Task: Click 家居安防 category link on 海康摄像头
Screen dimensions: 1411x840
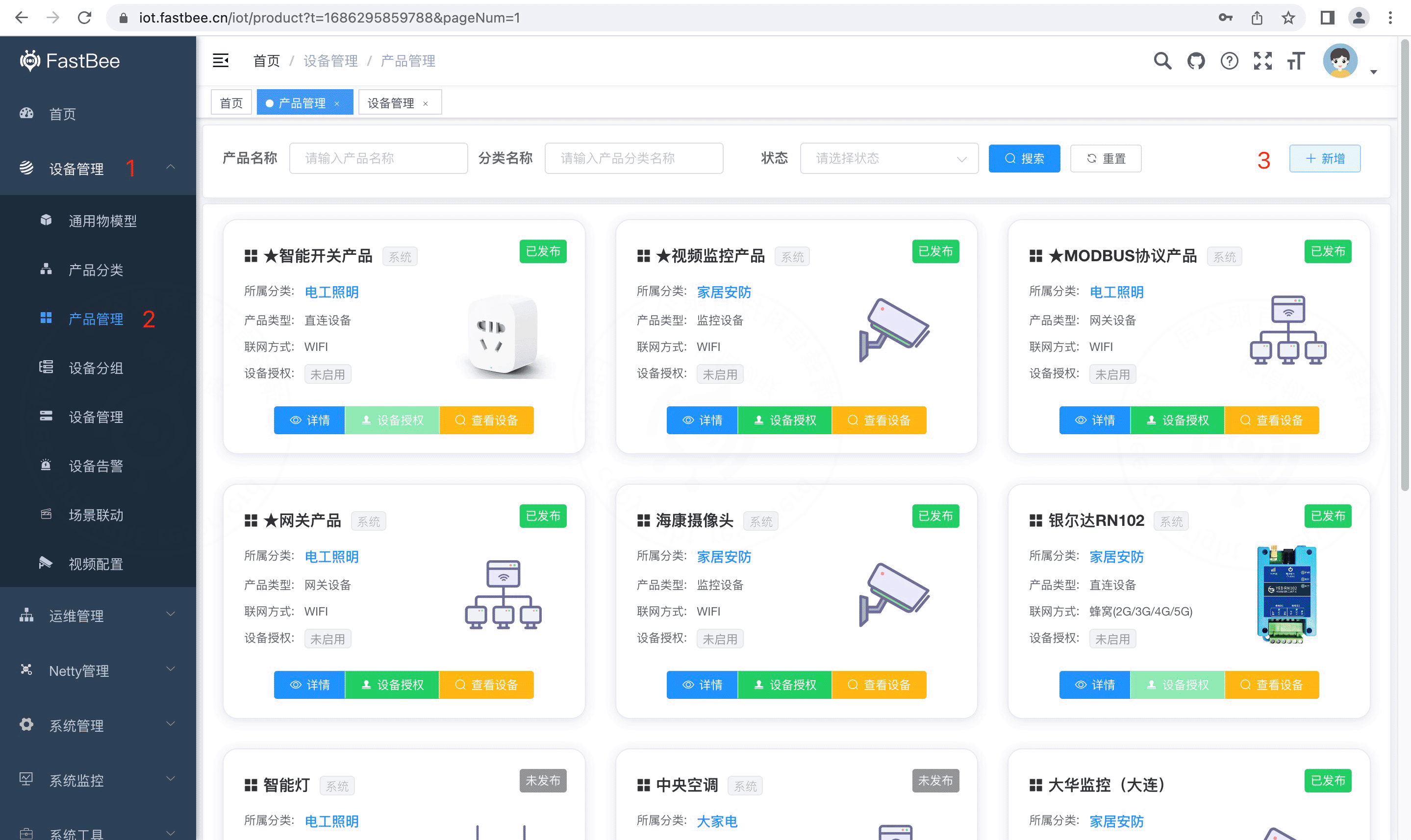Action: click(x=724, y=556)
